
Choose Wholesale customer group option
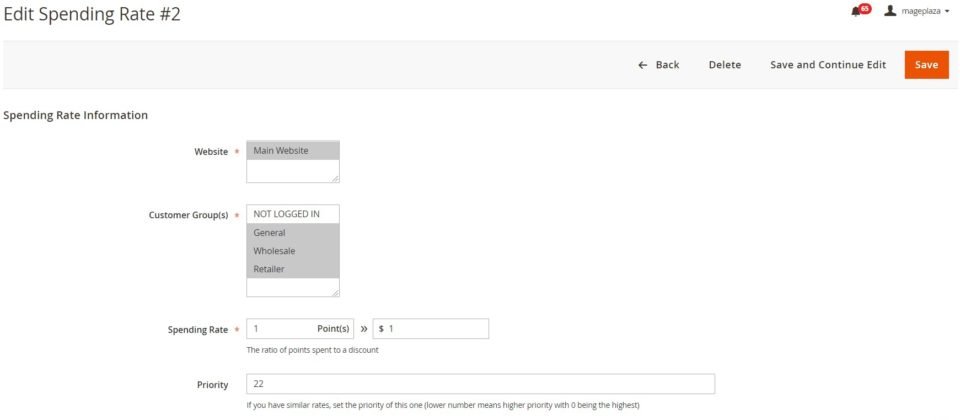[292, 251]
